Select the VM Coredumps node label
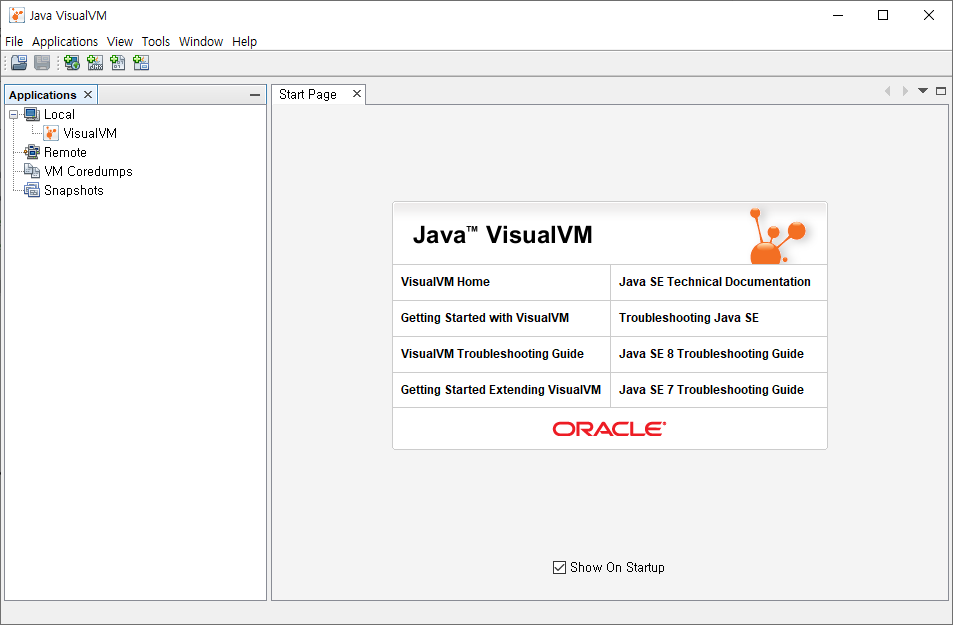Image resolution: width=953 pixels, height=625 pixels. click(x=88, y=171)
